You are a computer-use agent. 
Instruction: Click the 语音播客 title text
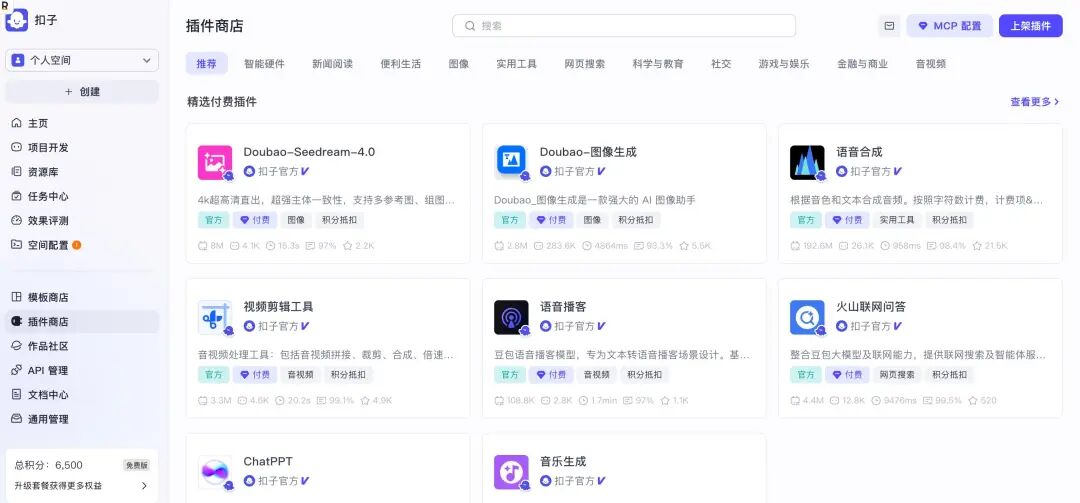[x=563, y=307]
